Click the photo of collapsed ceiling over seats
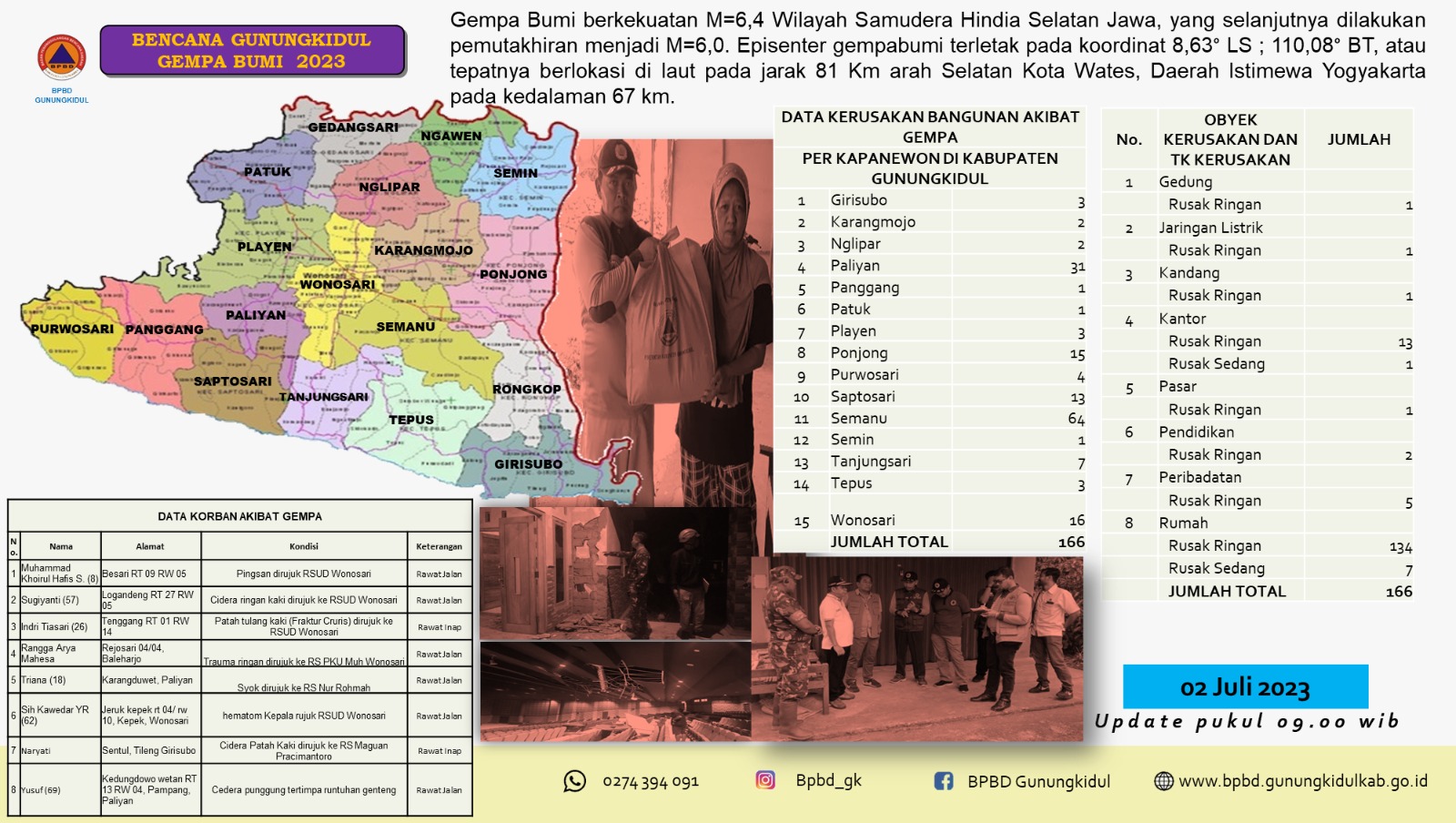The image size is (1456, 823). (x=616, y=692)
